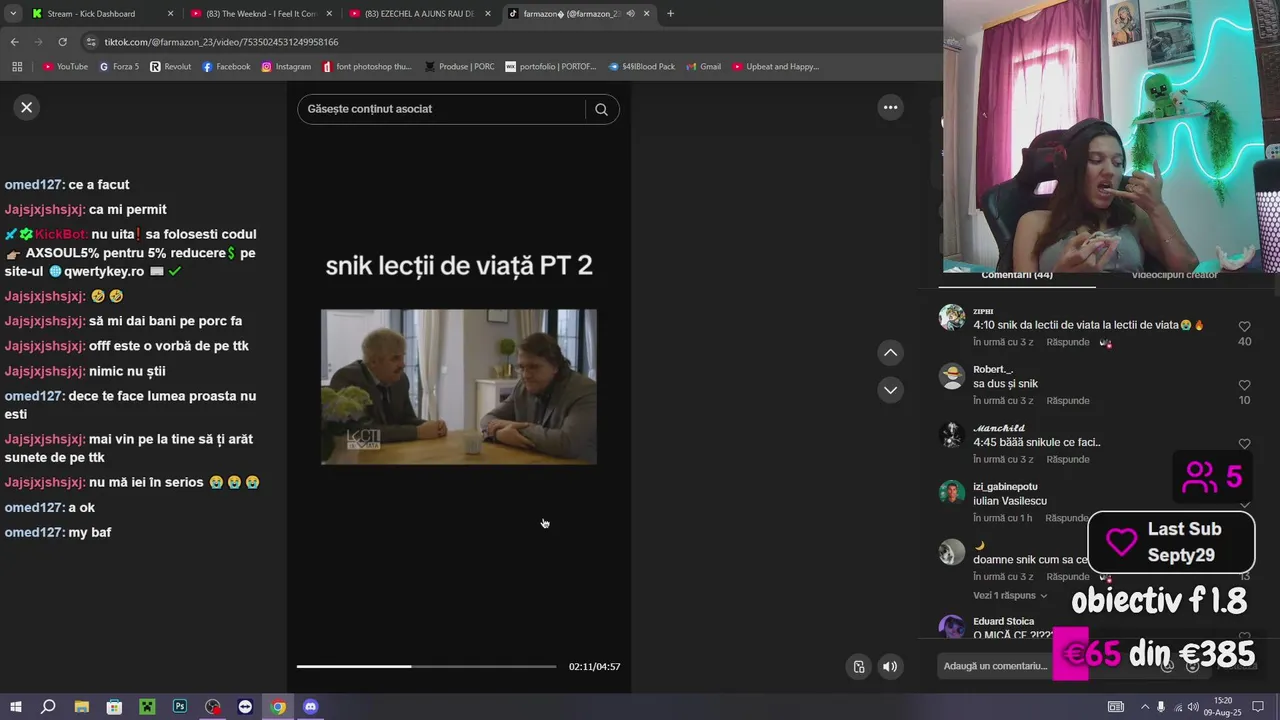1280x720 pixels.
Task: Reply to Robert's sa dus și snik comment
Action: [x=1068, y=401]
